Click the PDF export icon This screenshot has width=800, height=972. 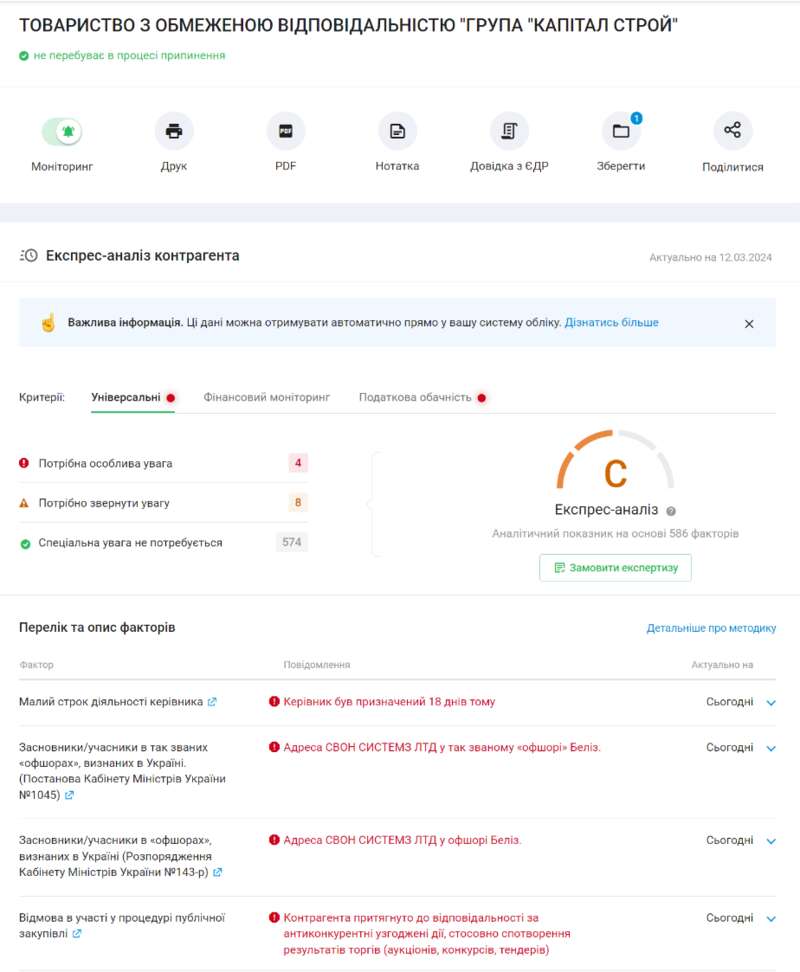click(x=285, y=131)
